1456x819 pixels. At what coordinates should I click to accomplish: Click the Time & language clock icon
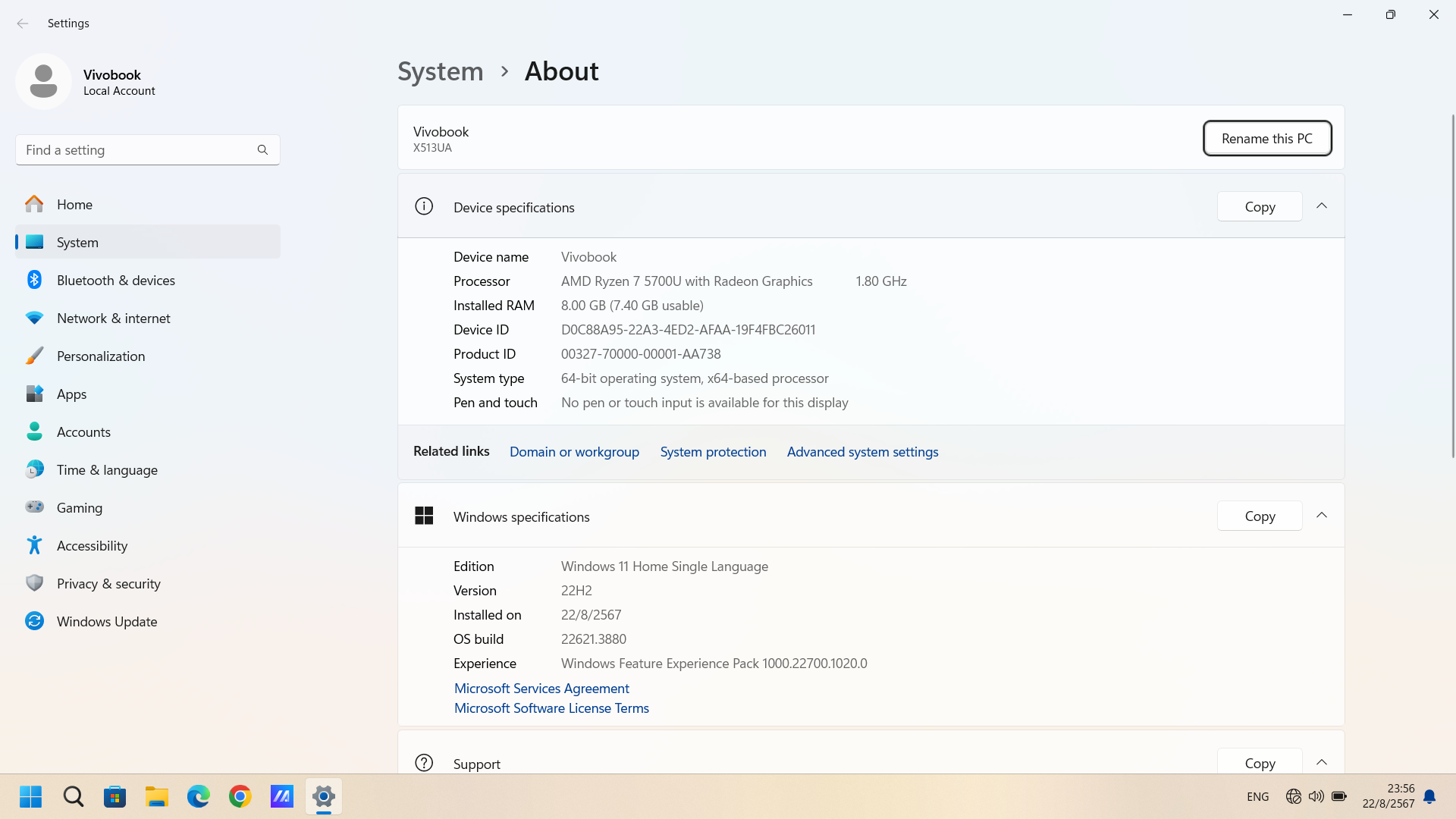34,469
